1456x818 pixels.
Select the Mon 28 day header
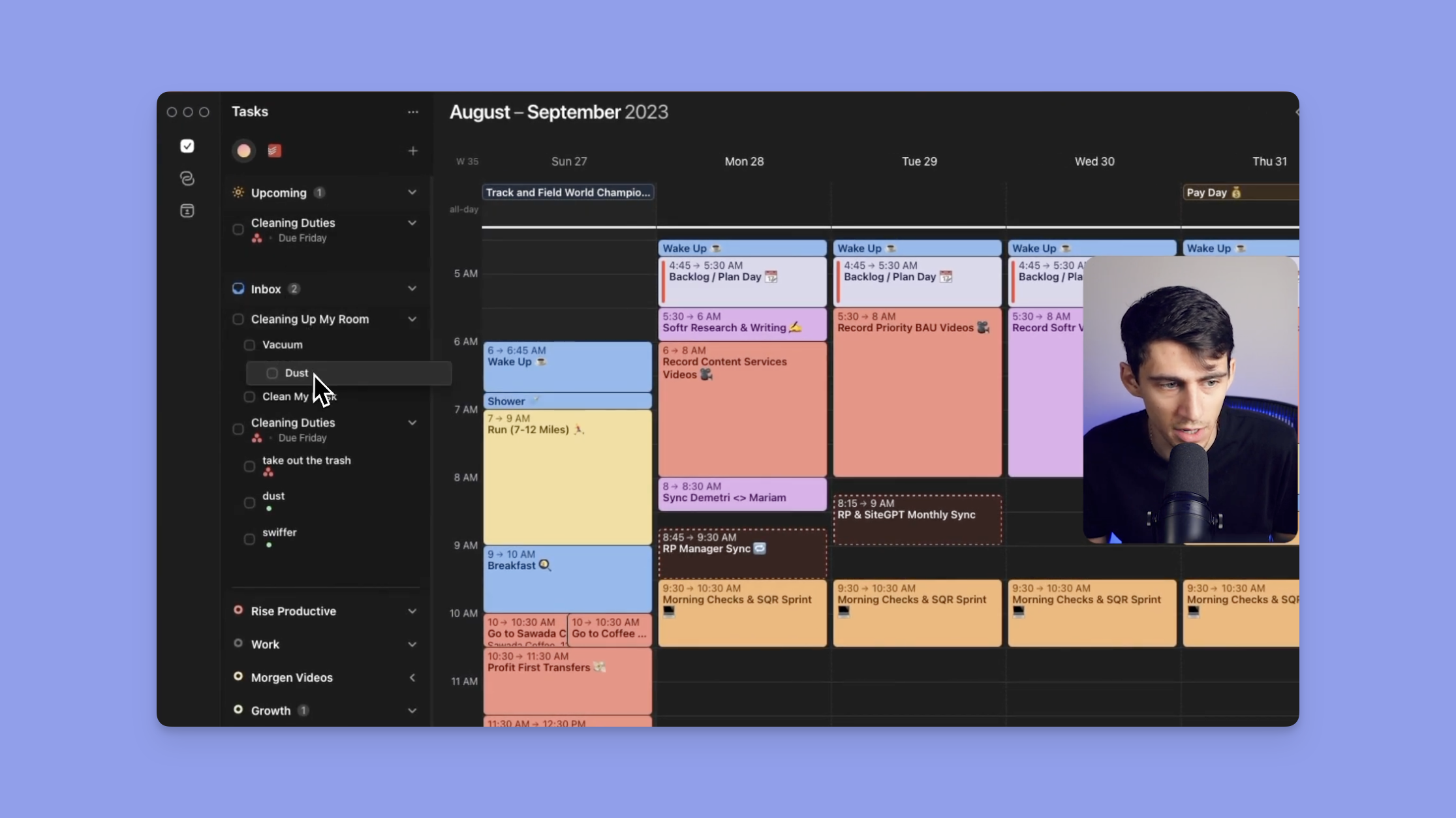pyautogui.click(x=744, y=161)
